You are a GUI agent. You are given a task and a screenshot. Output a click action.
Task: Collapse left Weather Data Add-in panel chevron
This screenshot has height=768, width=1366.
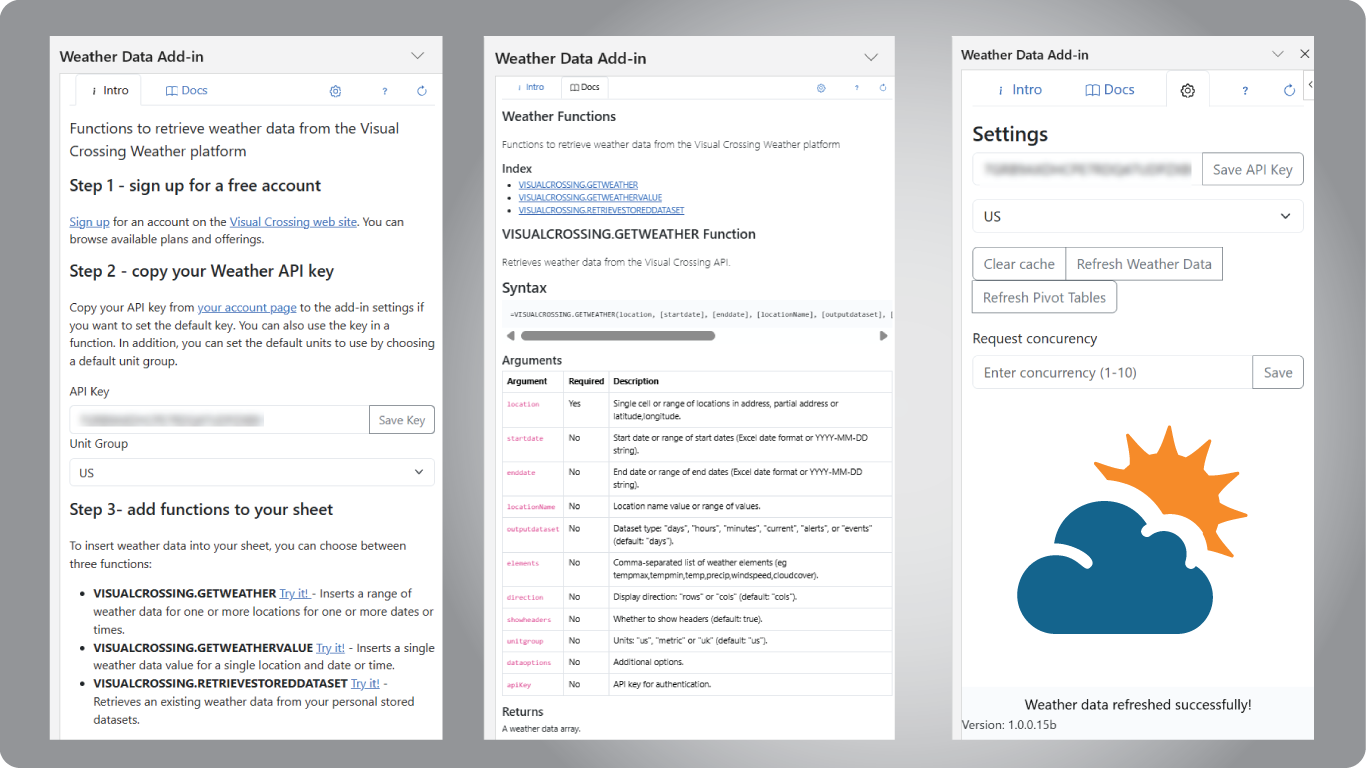pos(418,56)
